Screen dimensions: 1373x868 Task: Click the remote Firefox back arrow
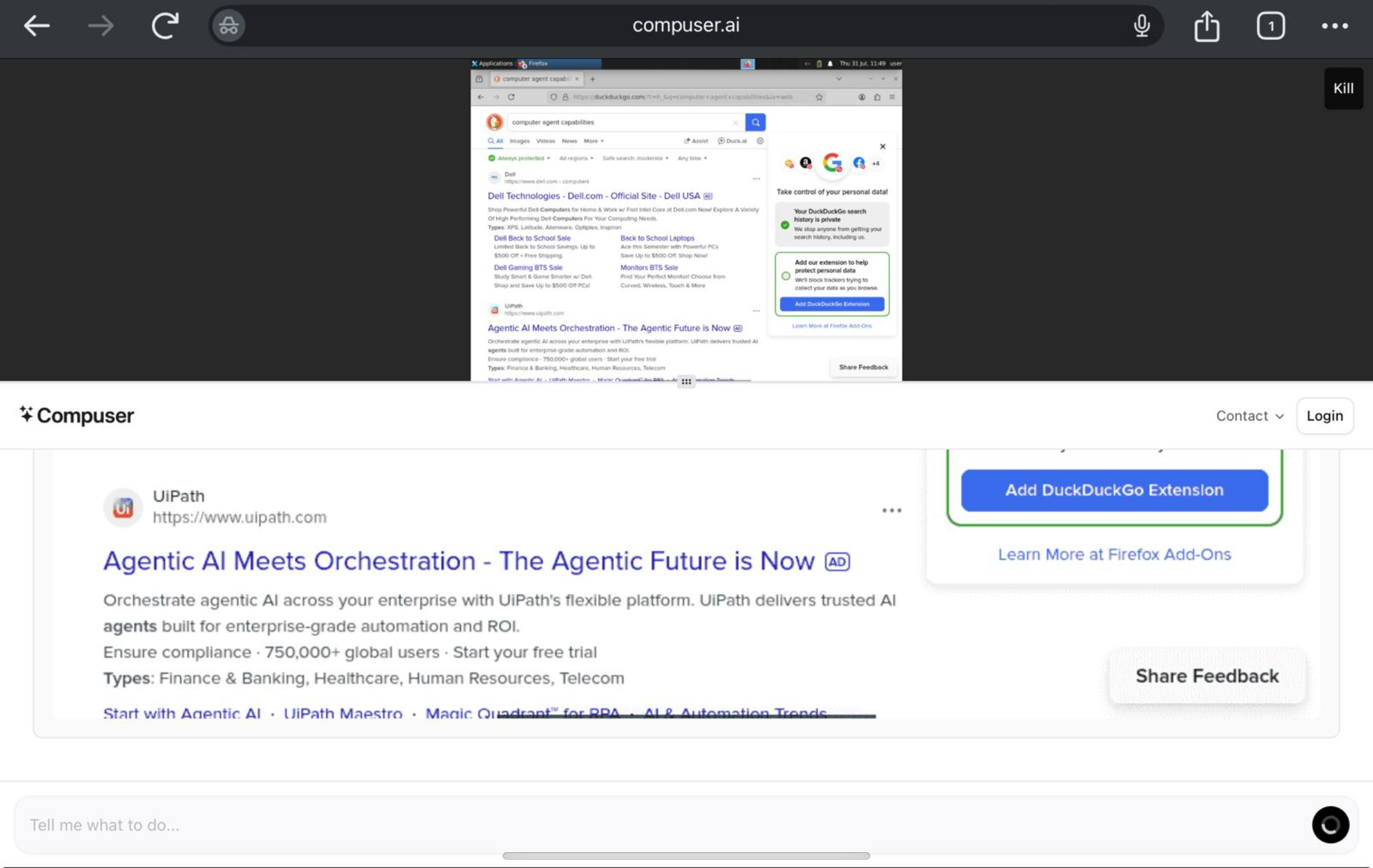click(x=481, y=97)
